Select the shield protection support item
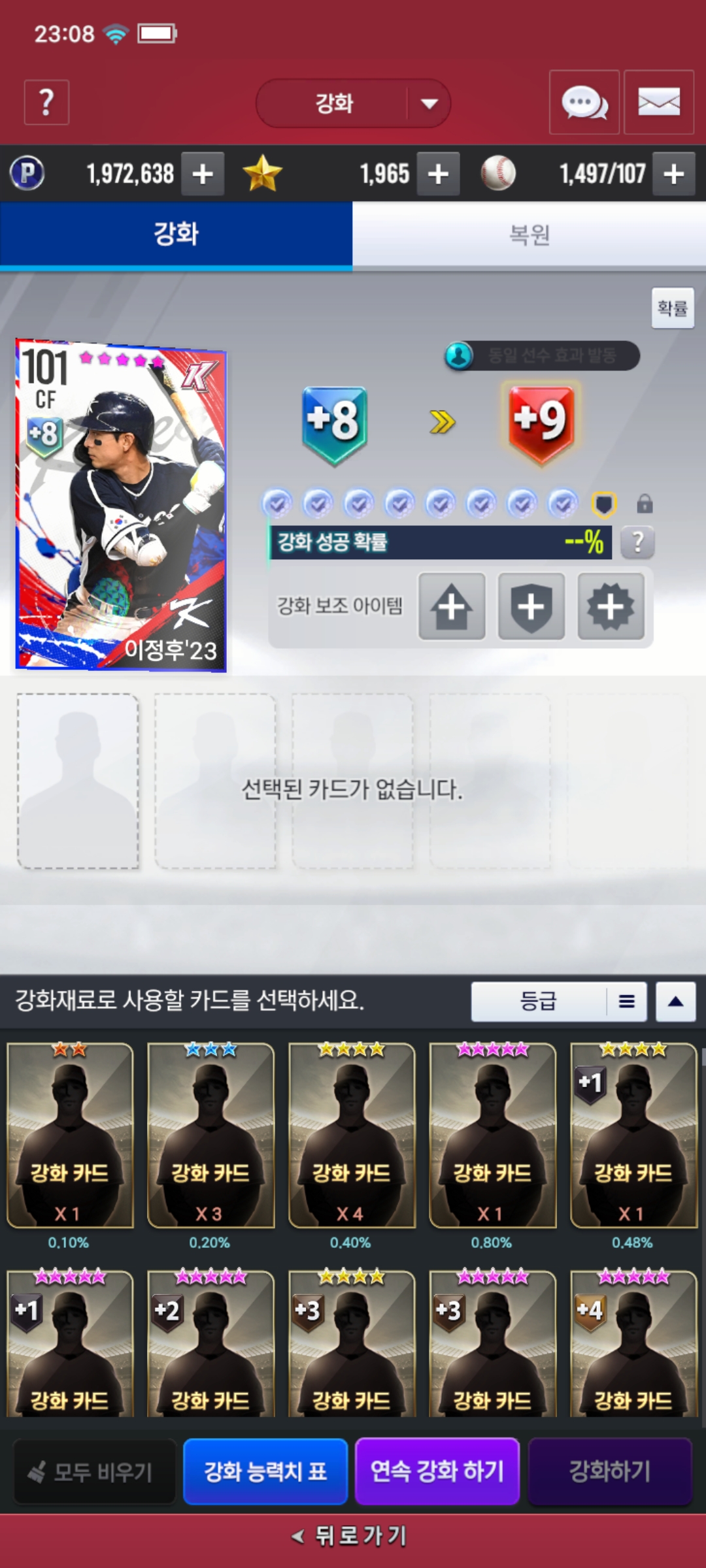The width and height of the screenshot is (706, 1568). pyautogui.click(x=531, y=606)
